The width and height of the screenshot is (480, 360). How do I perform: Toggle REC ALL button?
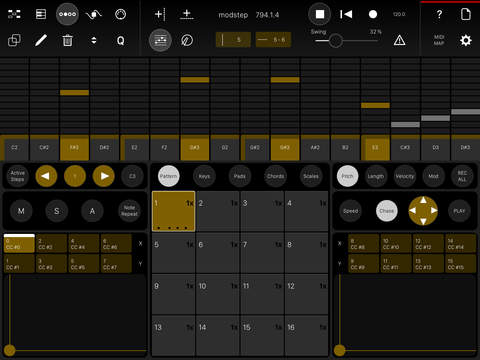[462, 176]
